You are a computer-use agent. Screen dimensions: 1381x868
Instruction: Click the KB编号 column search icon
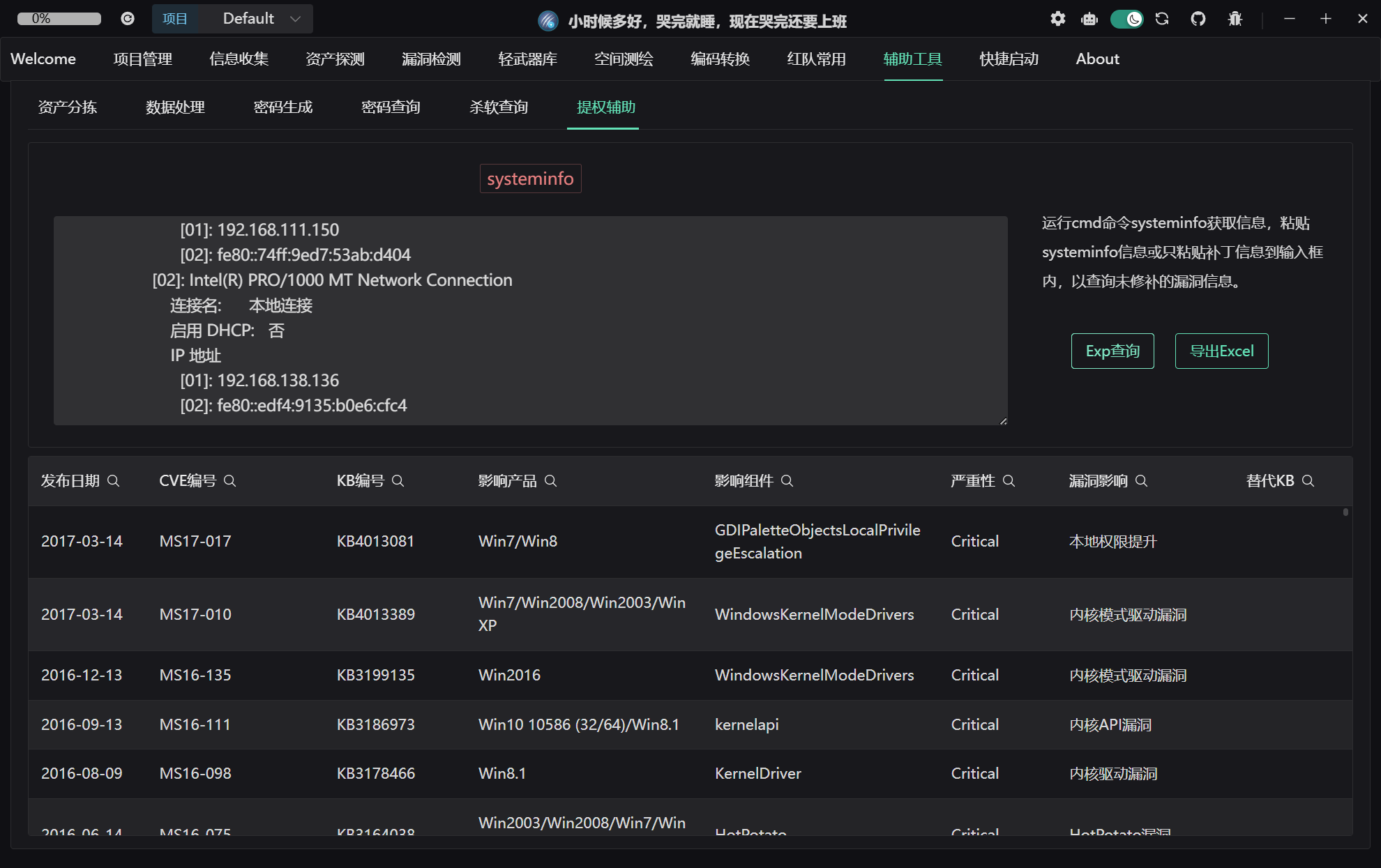click(398, 481)
